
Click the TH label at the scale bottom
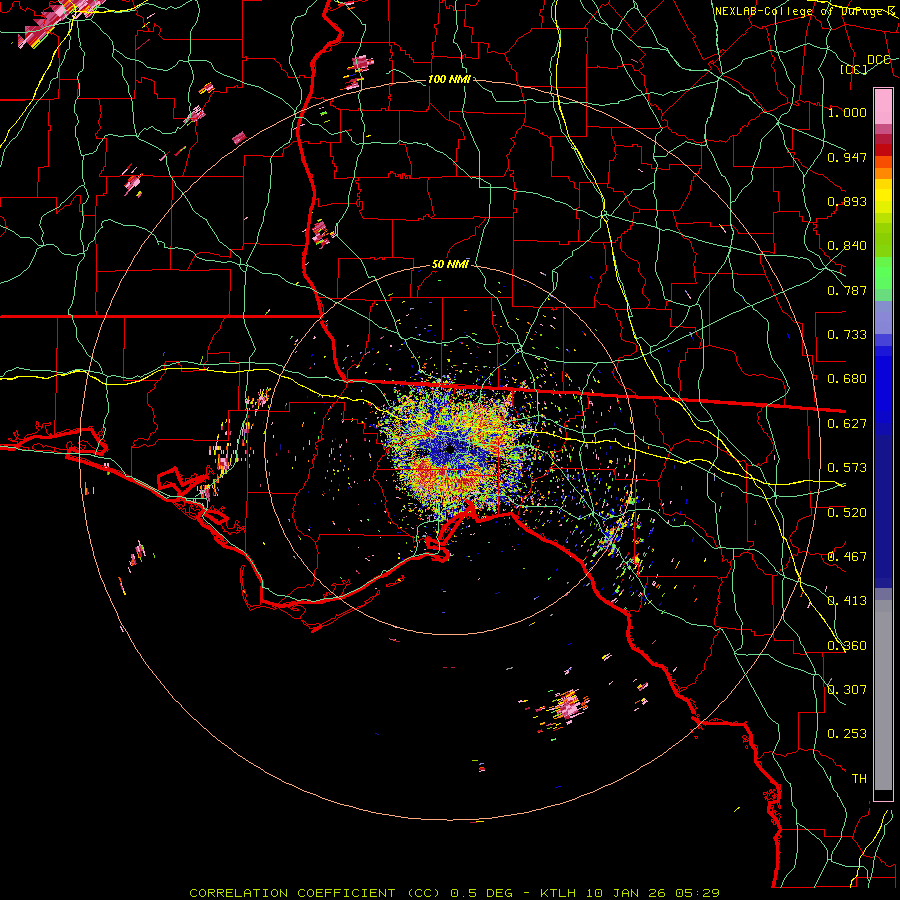pos(859,779)
